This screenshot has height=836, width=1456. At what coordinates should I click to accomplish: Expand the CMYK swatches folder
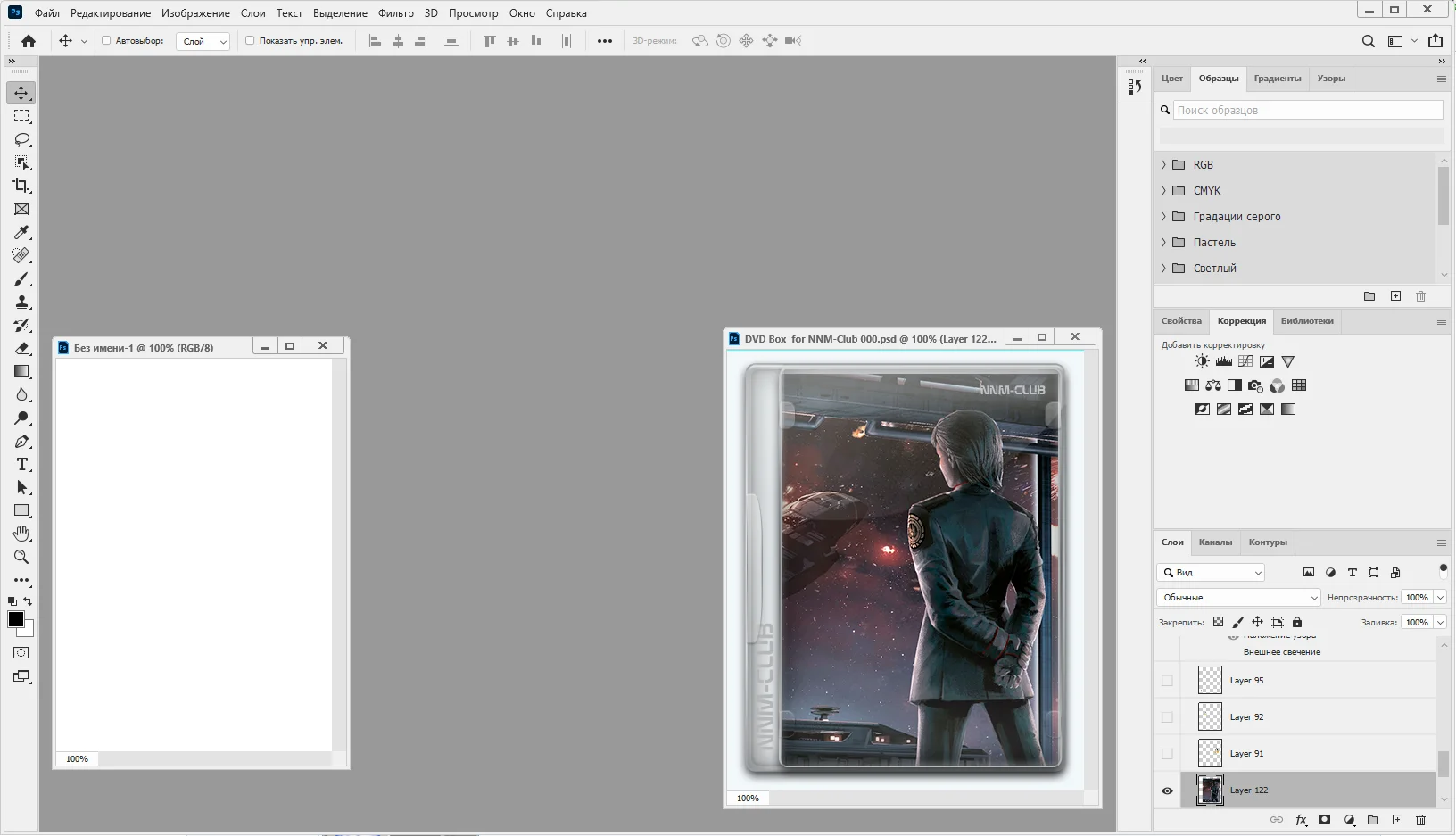point(1163,191)
